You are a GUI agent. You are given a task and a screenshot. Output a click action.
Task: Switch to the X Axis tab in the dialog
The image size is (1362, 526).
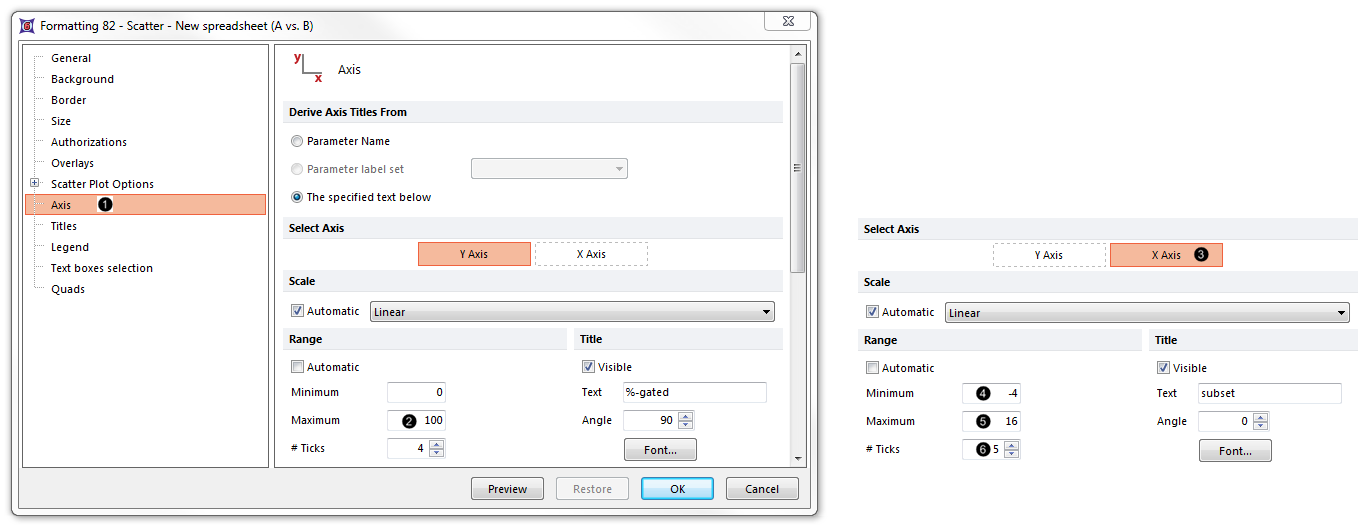(x=591, y=254)
